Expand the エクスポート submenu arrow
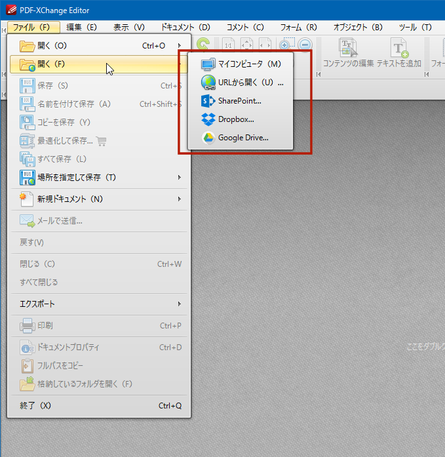Screen dimensions: 445x457 point(179,304)
